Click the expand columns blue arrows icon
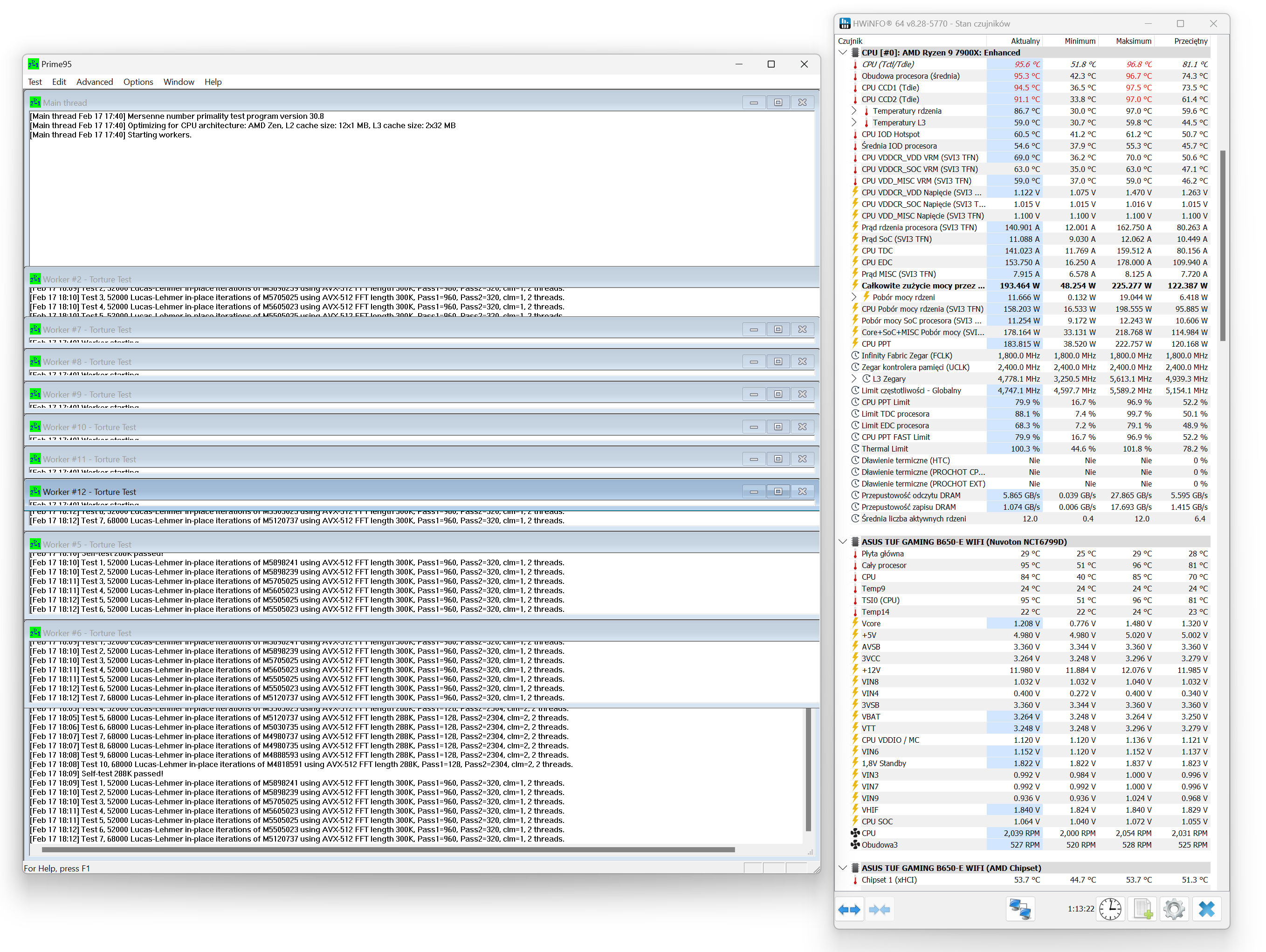Screen dimensions: 1266x952 click(849, 909)
